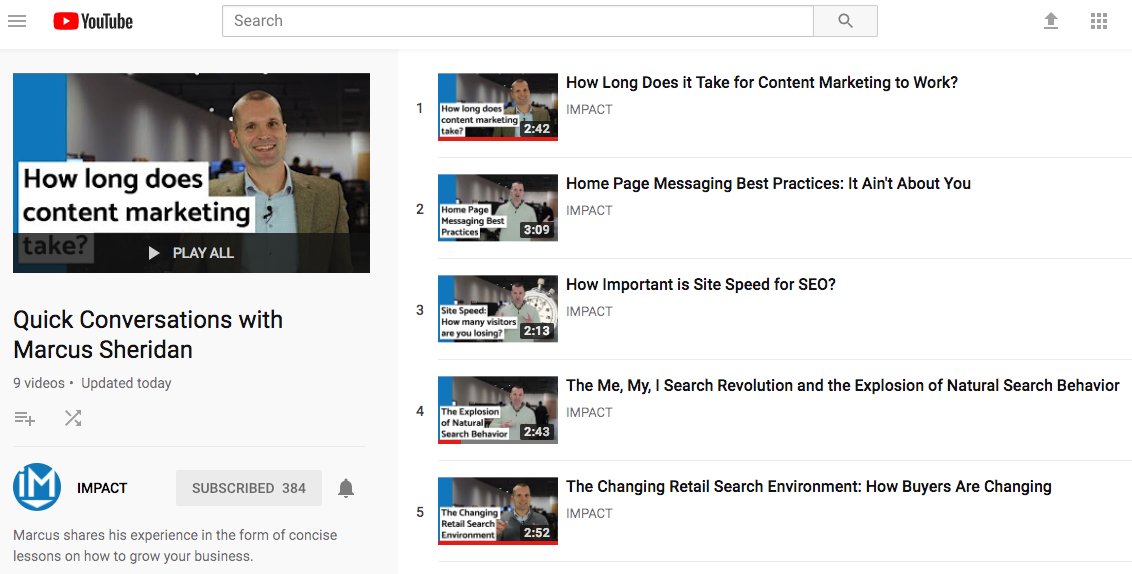The width and height of the screenshot is (1132, 574).
Task: Open thumbnail with 3:09 duration
Action: [498, 208]
